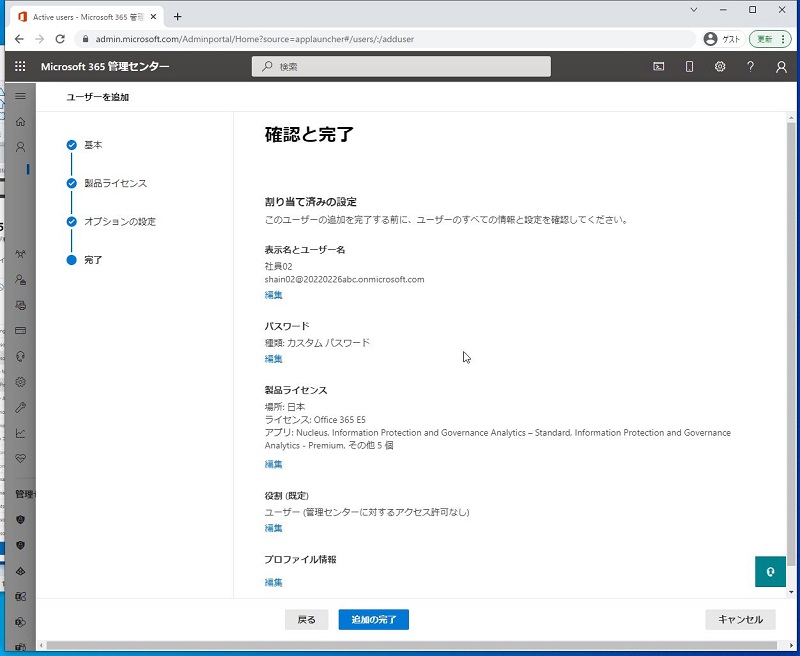
Task: Open Teams and groups sidebar icon
Action: 20,254
